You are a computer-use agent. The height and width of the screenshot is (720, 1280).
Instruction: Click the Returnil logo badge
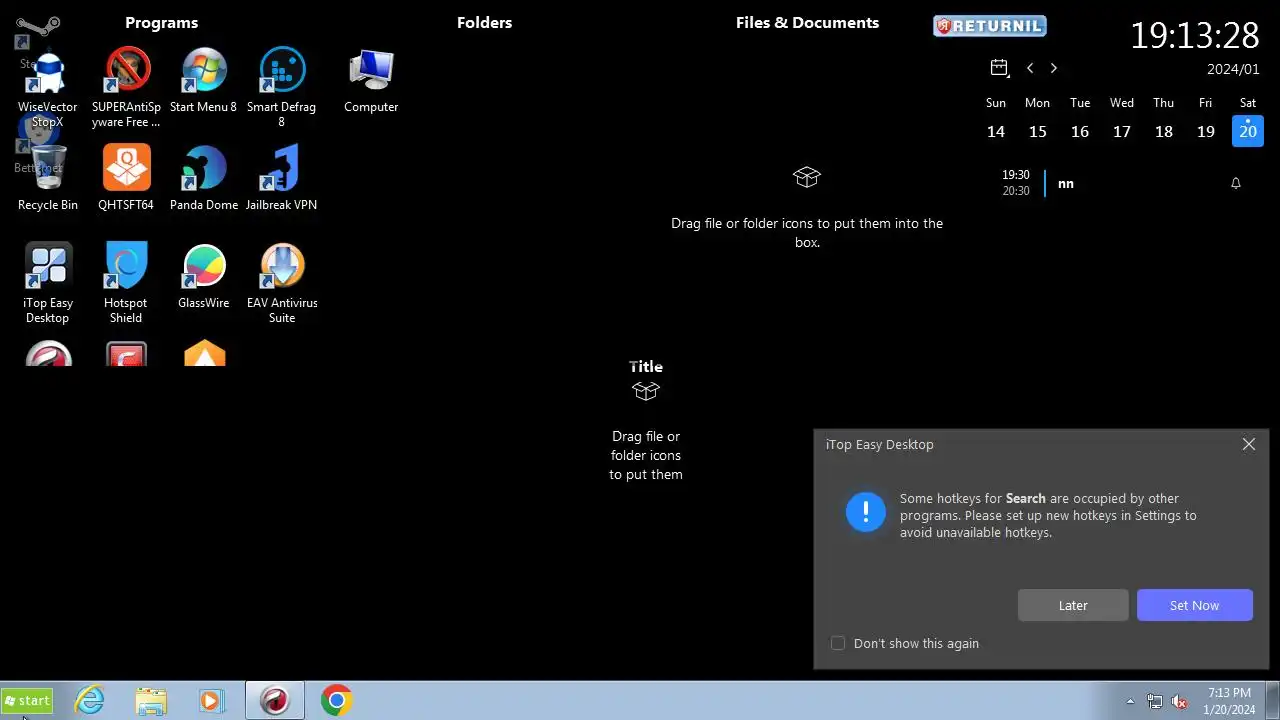(990, 25)
